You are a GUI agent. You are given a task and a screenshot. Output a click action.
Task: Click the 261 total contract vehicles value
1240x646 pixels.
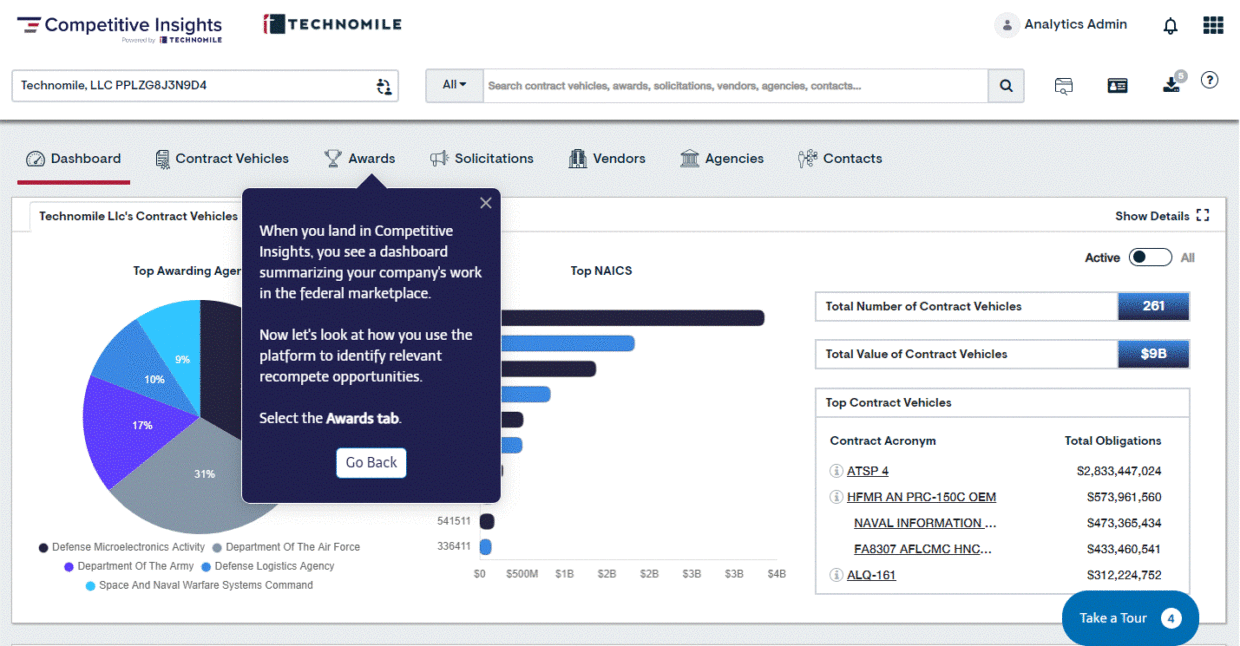click(x=1153, y=306)
